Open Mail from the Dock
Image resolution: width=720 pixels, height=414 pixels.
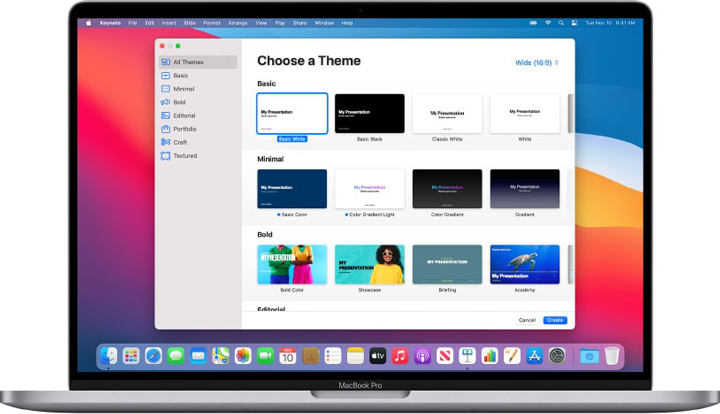[198, 356]
